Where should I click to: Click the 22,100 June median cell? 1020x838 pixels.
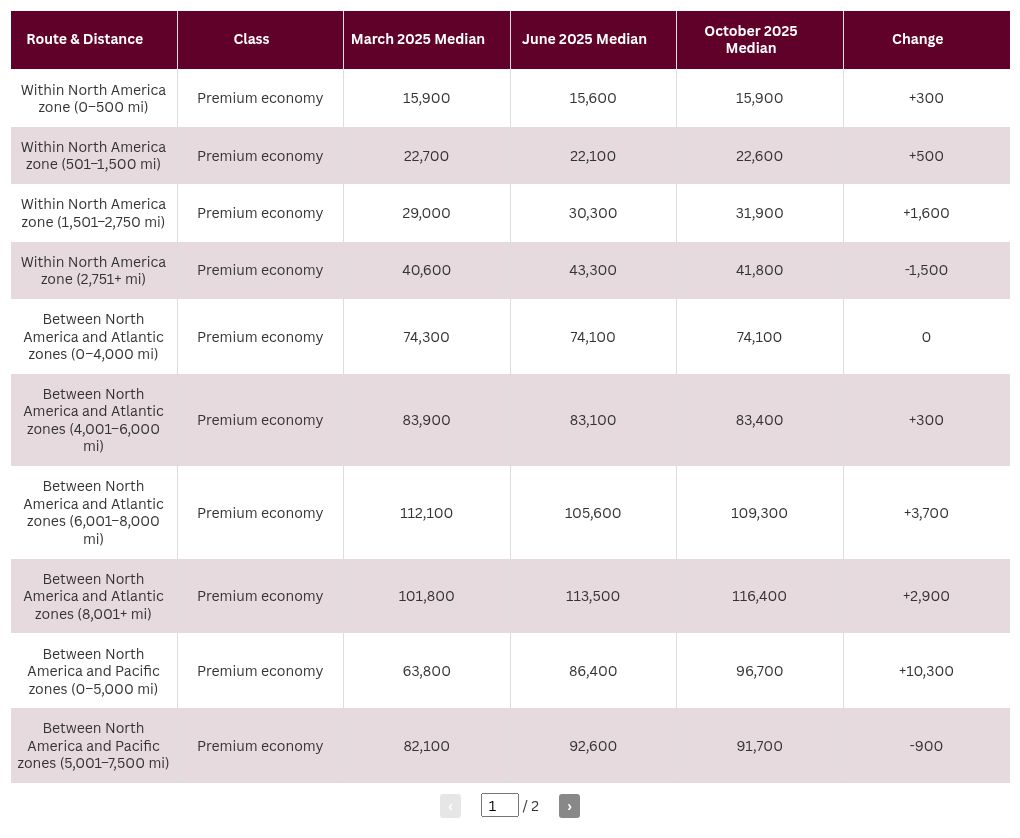click(x=593, y=156)
